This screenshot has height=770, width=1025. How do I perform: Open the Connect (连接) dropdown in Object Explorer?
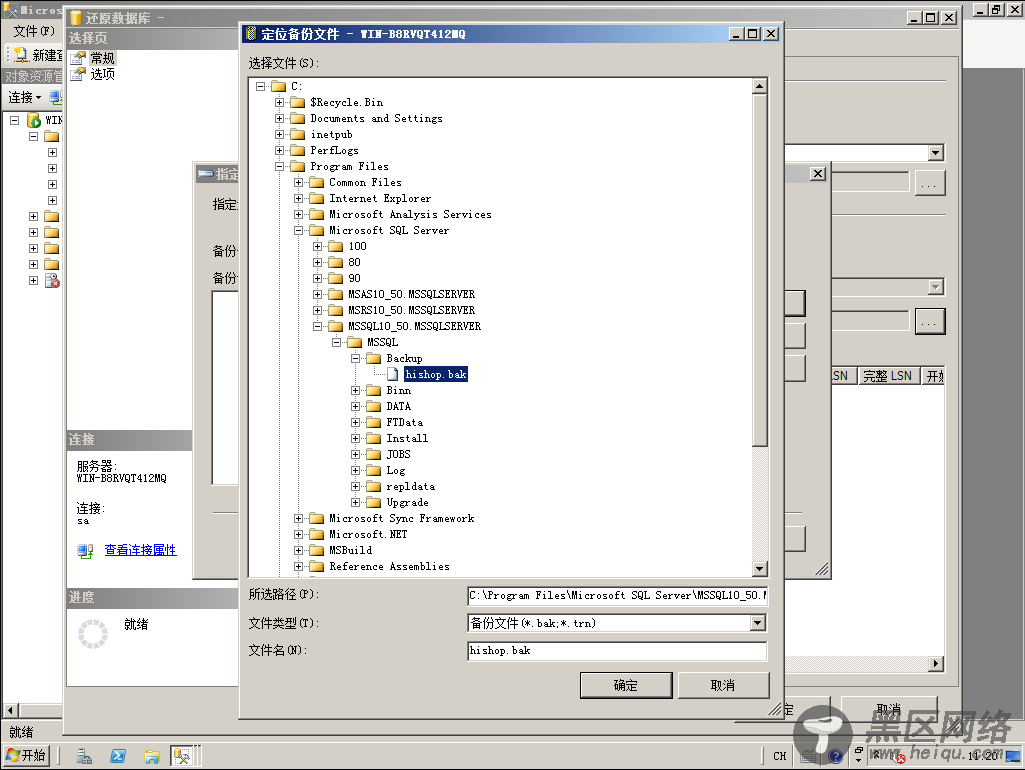coord(24,97)
